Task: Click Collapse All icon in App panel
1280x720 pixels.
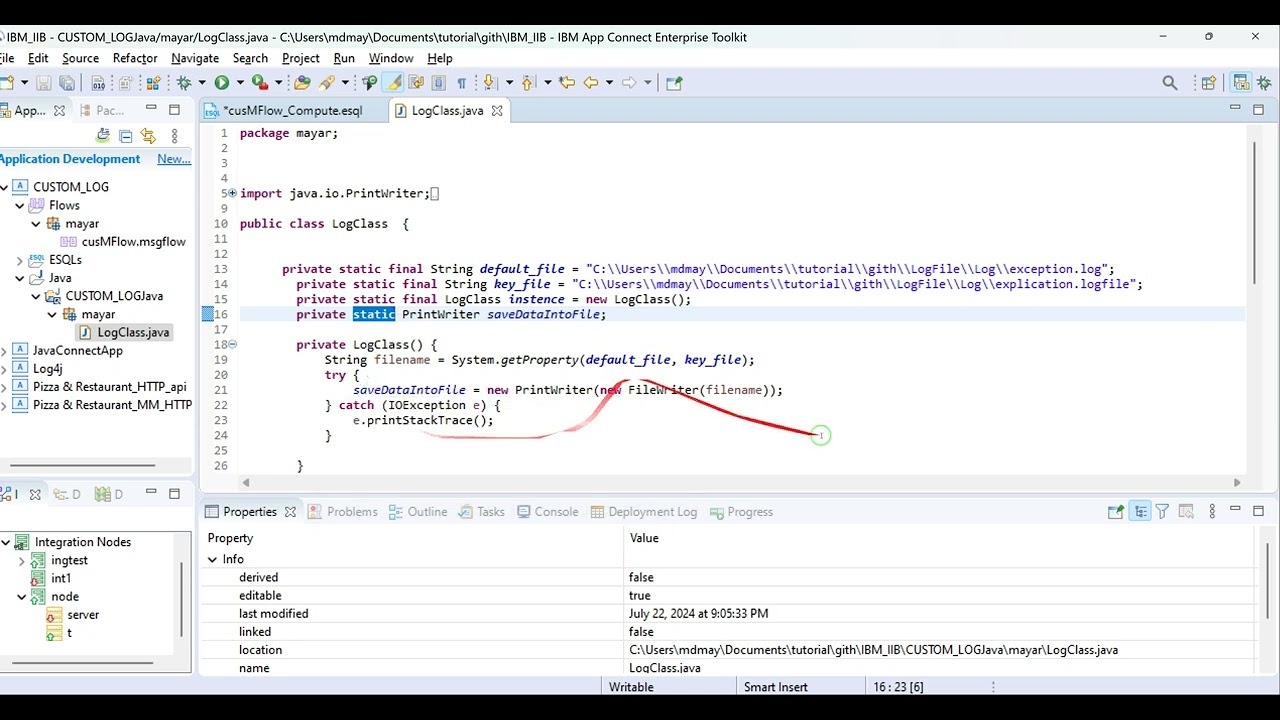Action: (125, 136)
